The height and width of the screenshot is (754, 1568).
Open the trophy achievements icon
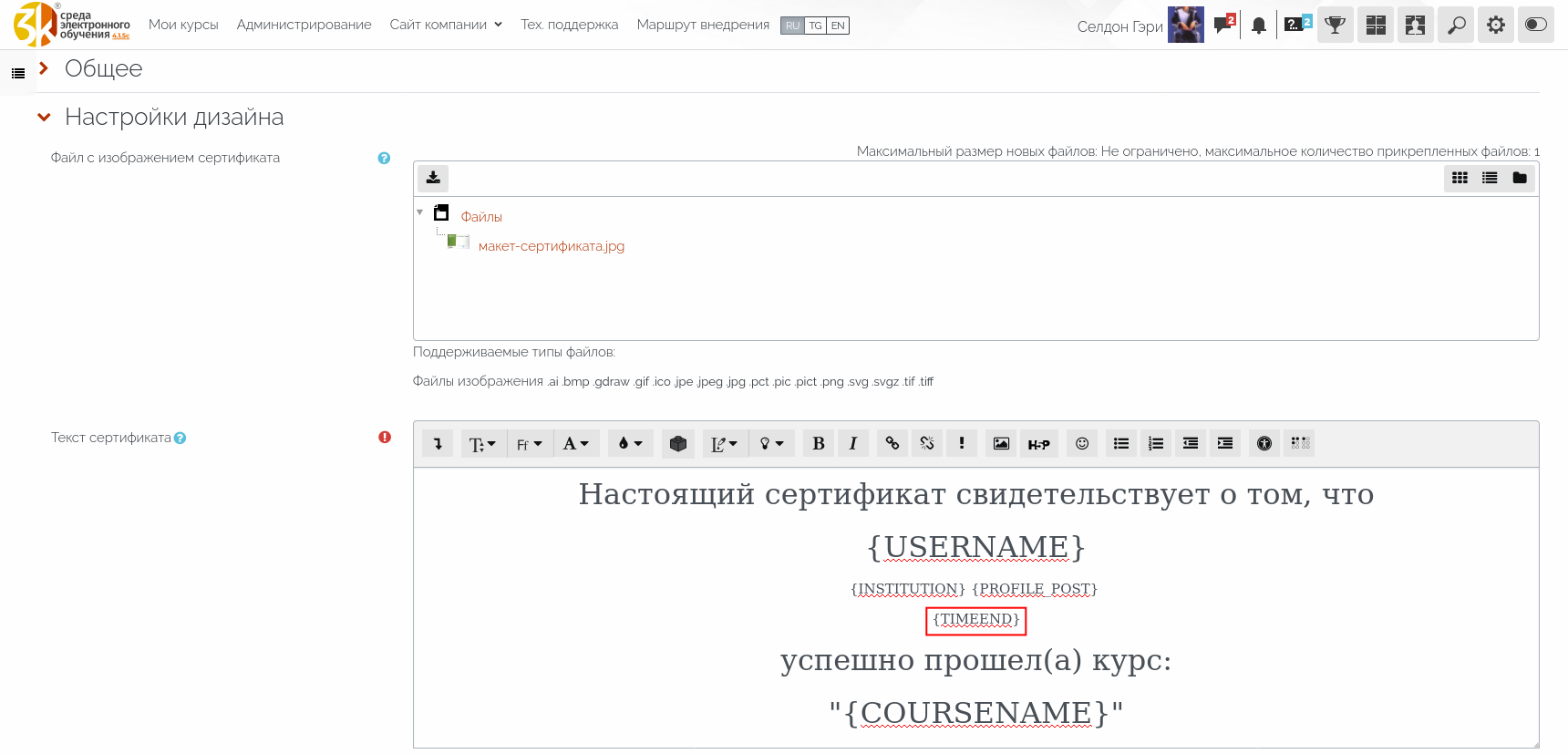pos(1335,26)
